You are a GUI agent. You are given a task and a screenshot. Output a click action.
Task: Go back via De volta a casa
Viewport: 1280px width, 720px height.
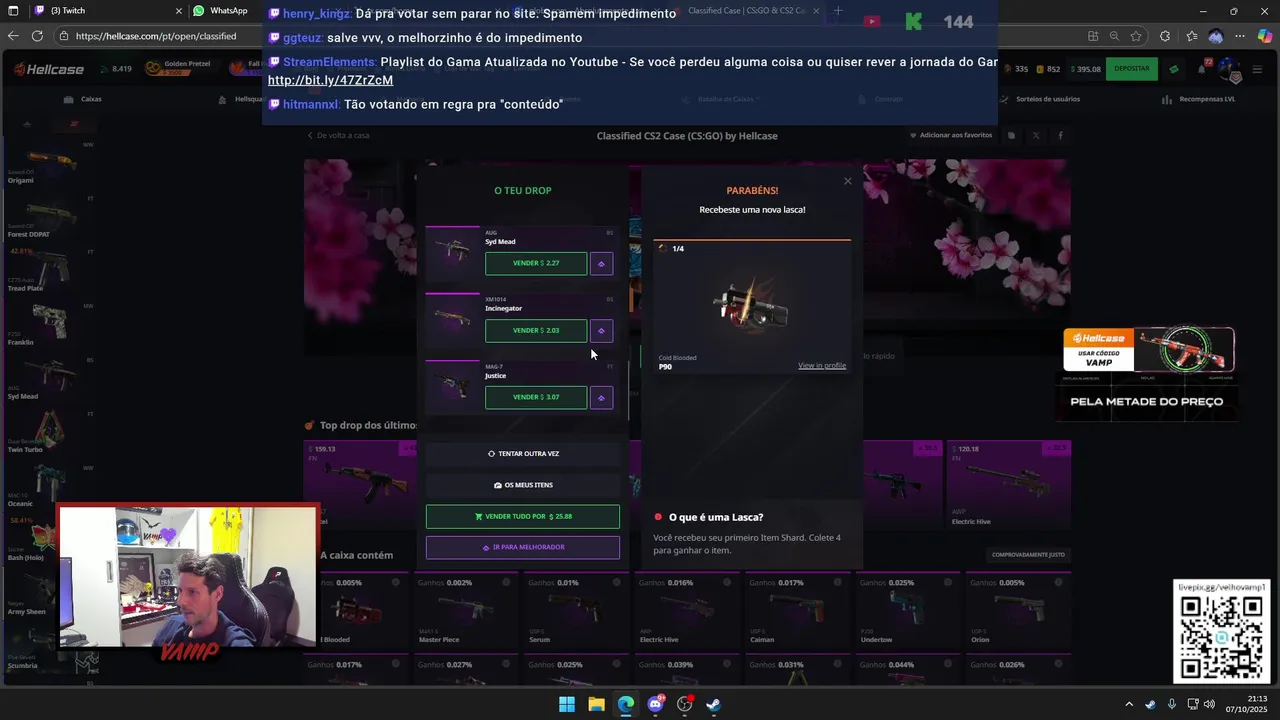click(338, 136)
